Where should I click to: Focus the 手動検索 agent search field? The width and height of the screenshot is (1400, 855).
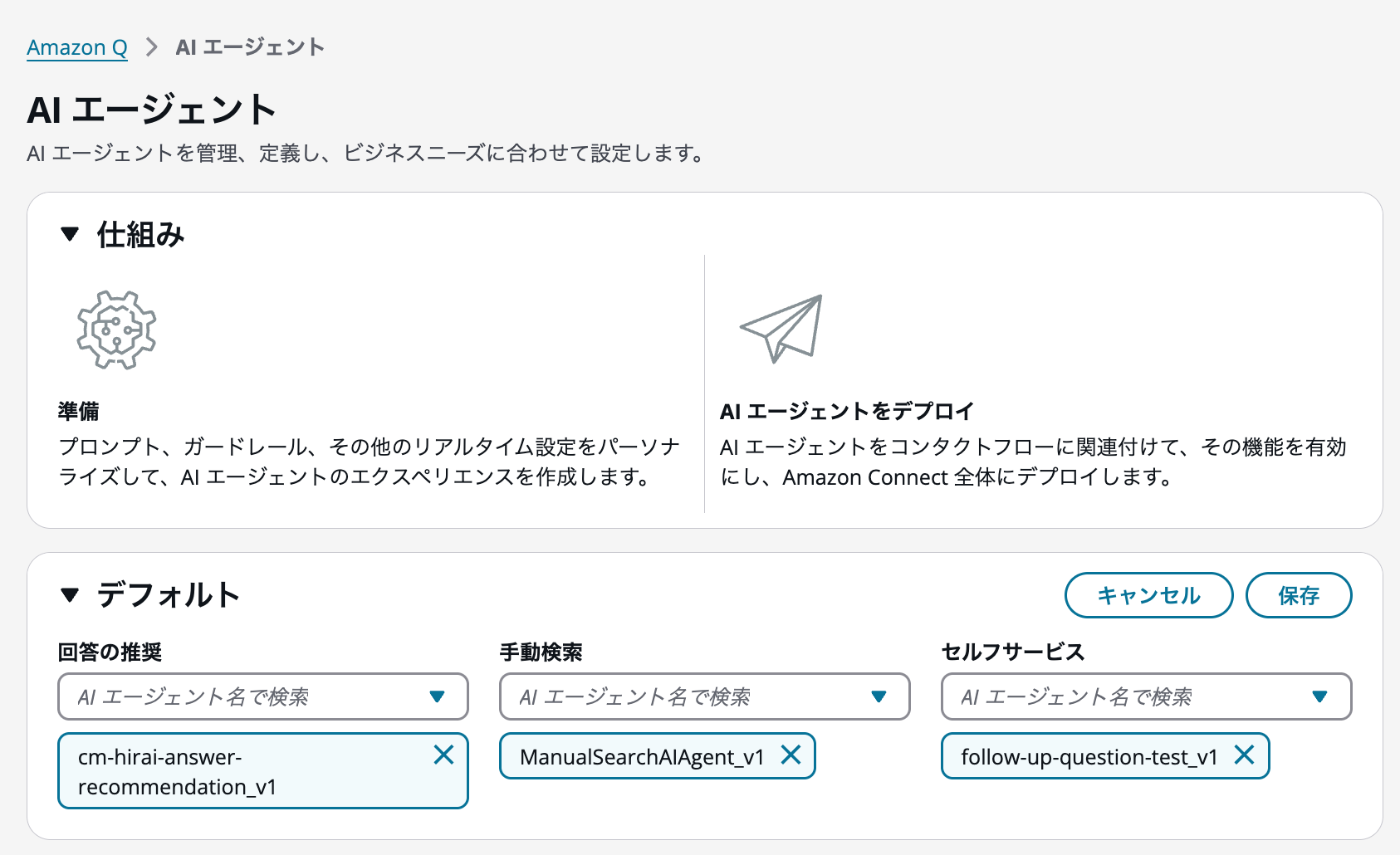[705, 696]
